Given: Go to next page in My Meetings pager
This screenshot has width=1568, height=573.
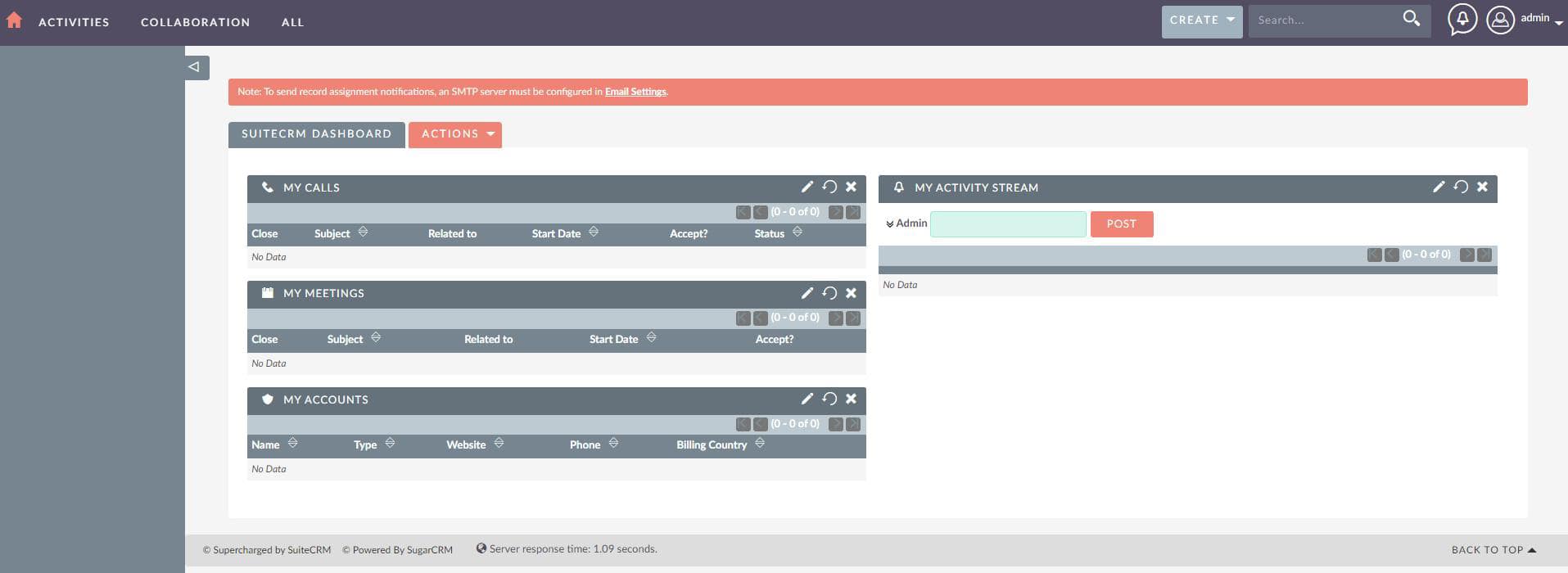Looking at the screenshot, I should 835,318.
